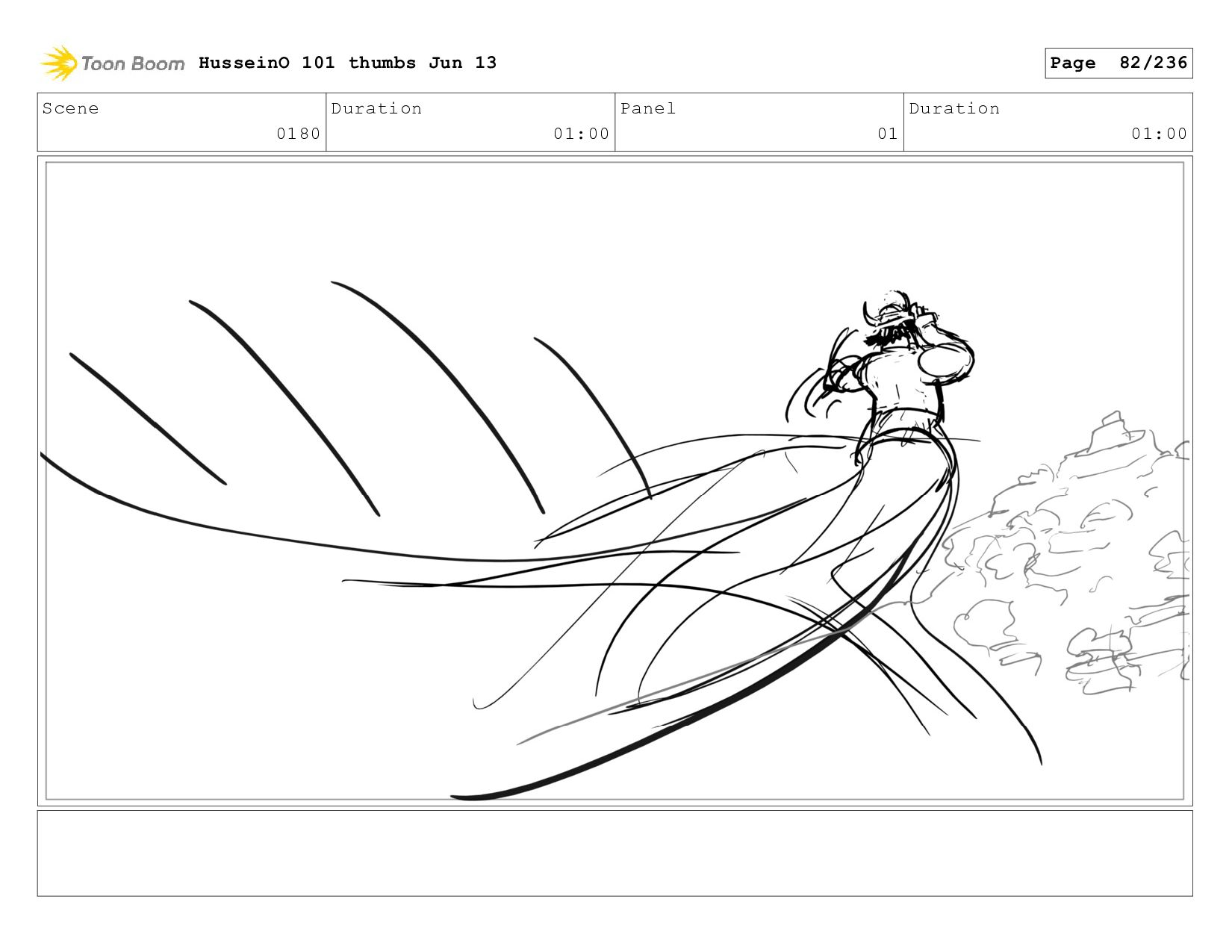Select scene number '0180'
The height and width of the screenshot is (952, 1232).
tap(298, 134)
